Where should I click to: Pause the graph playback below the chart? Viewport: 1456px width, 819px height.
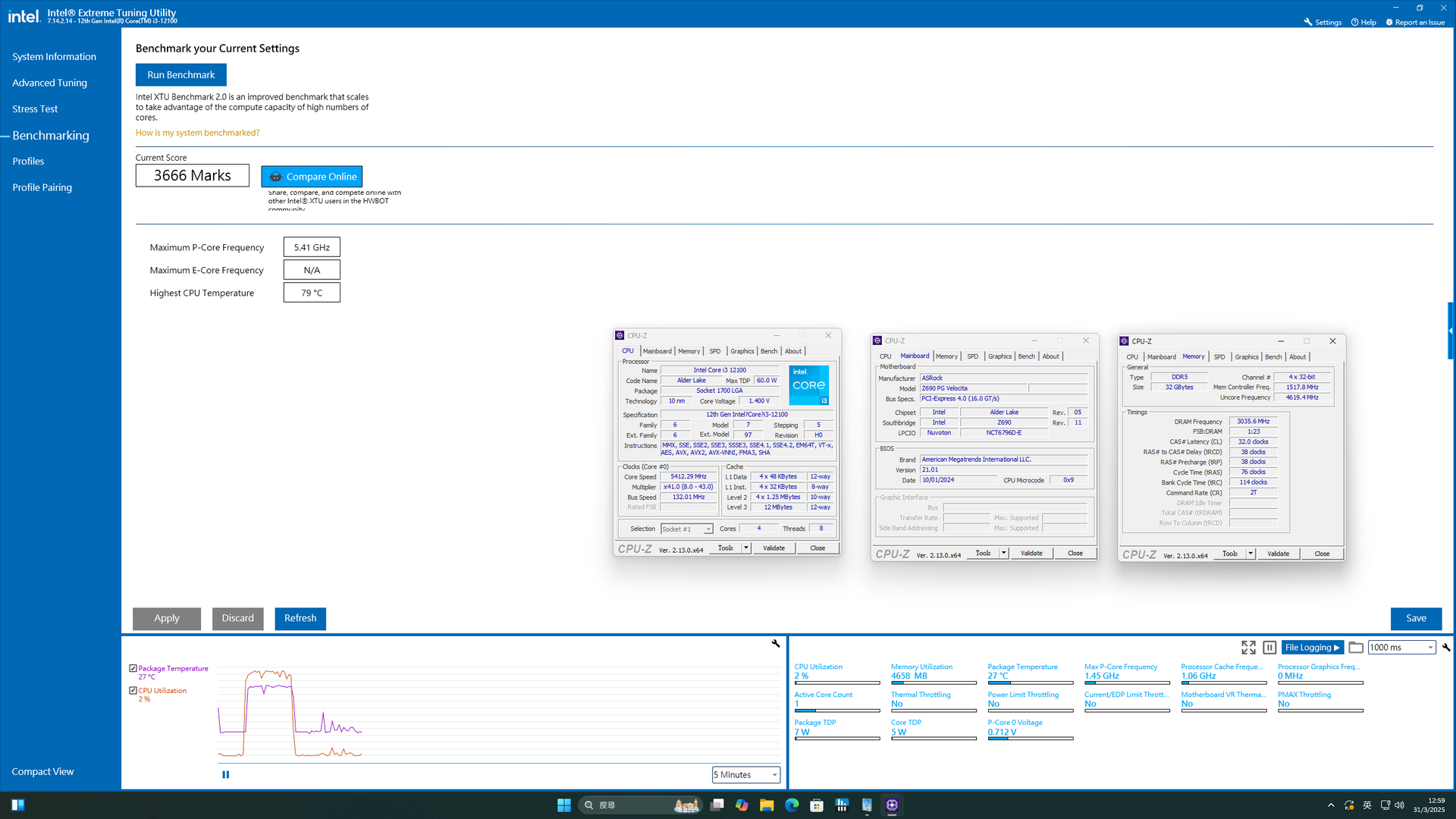(225, 774)
